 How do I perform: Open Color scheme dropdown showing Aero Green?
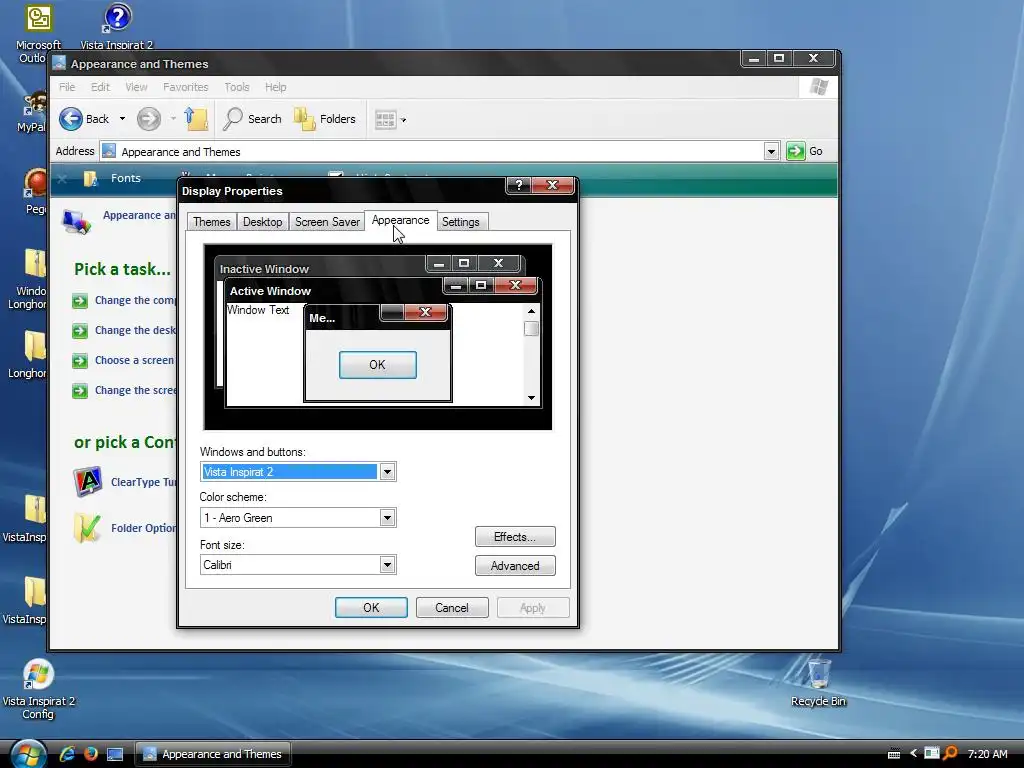387,518
